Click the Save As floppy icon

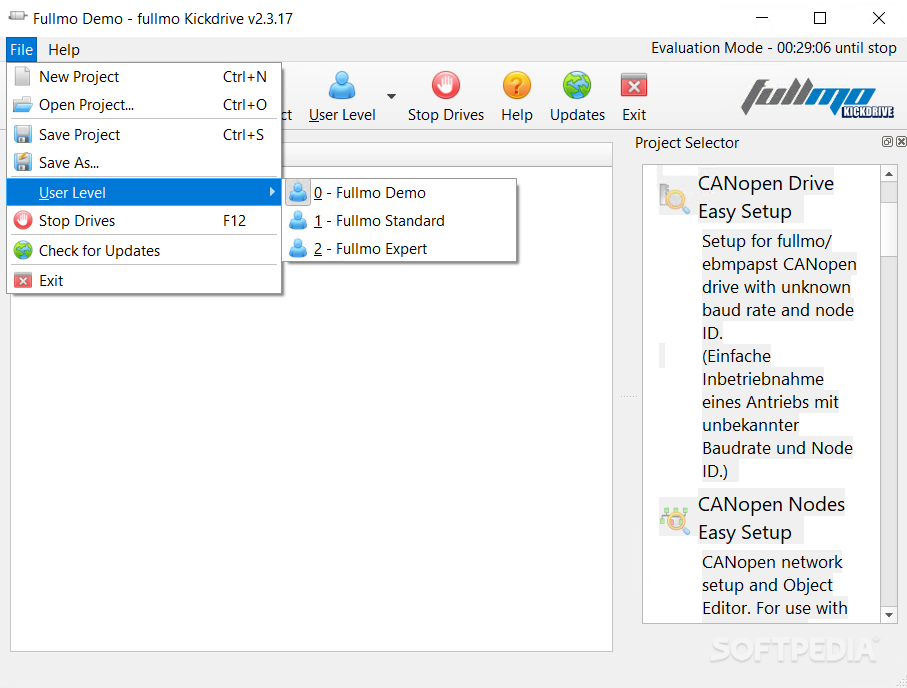tap(23, 162)
